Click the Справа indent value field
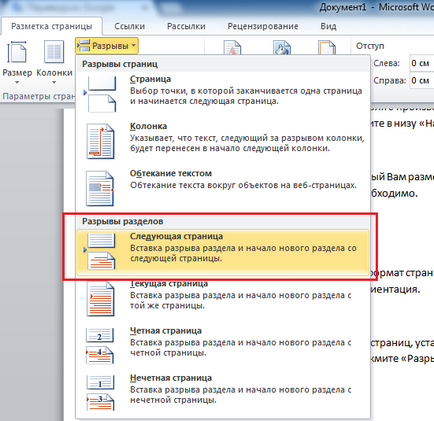434x421 pixels. (421, 80)
